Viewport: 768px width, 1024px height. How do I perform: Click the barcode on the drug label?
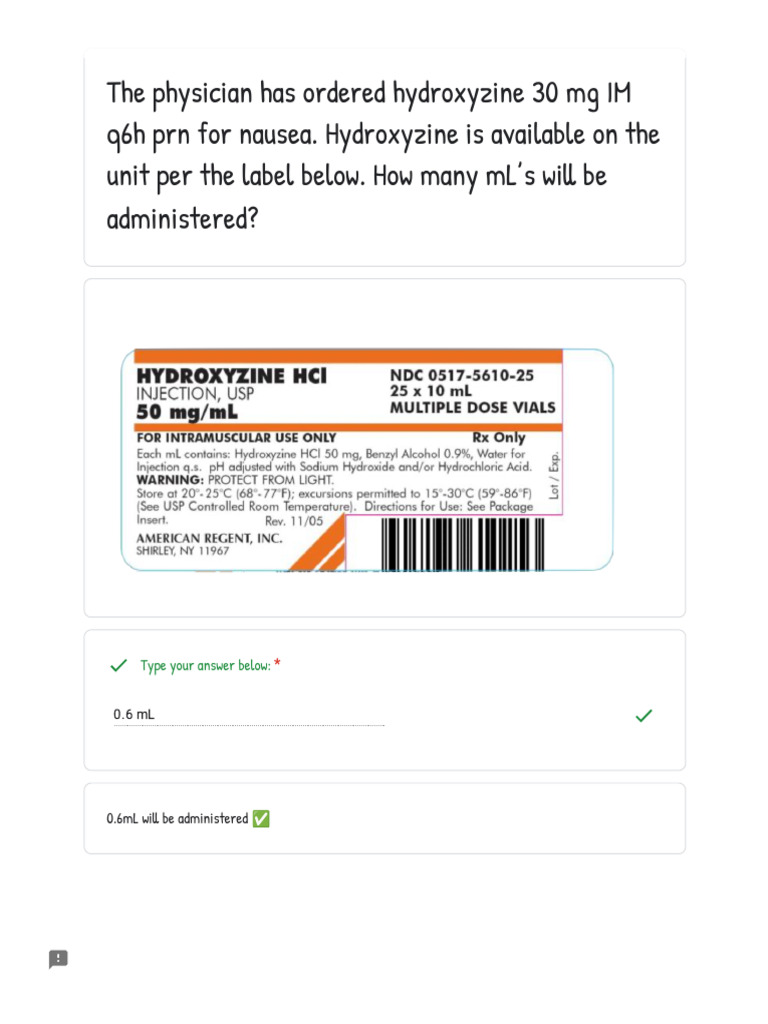462,544
